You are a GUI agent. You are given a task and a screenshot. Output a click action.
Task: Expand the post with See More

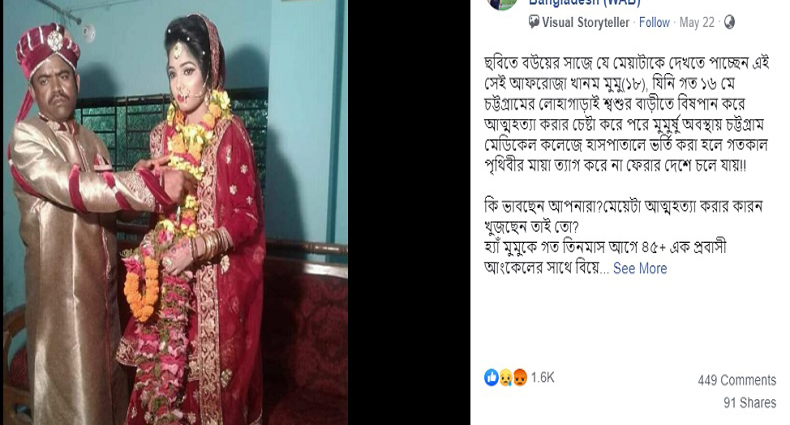[640, 268]
